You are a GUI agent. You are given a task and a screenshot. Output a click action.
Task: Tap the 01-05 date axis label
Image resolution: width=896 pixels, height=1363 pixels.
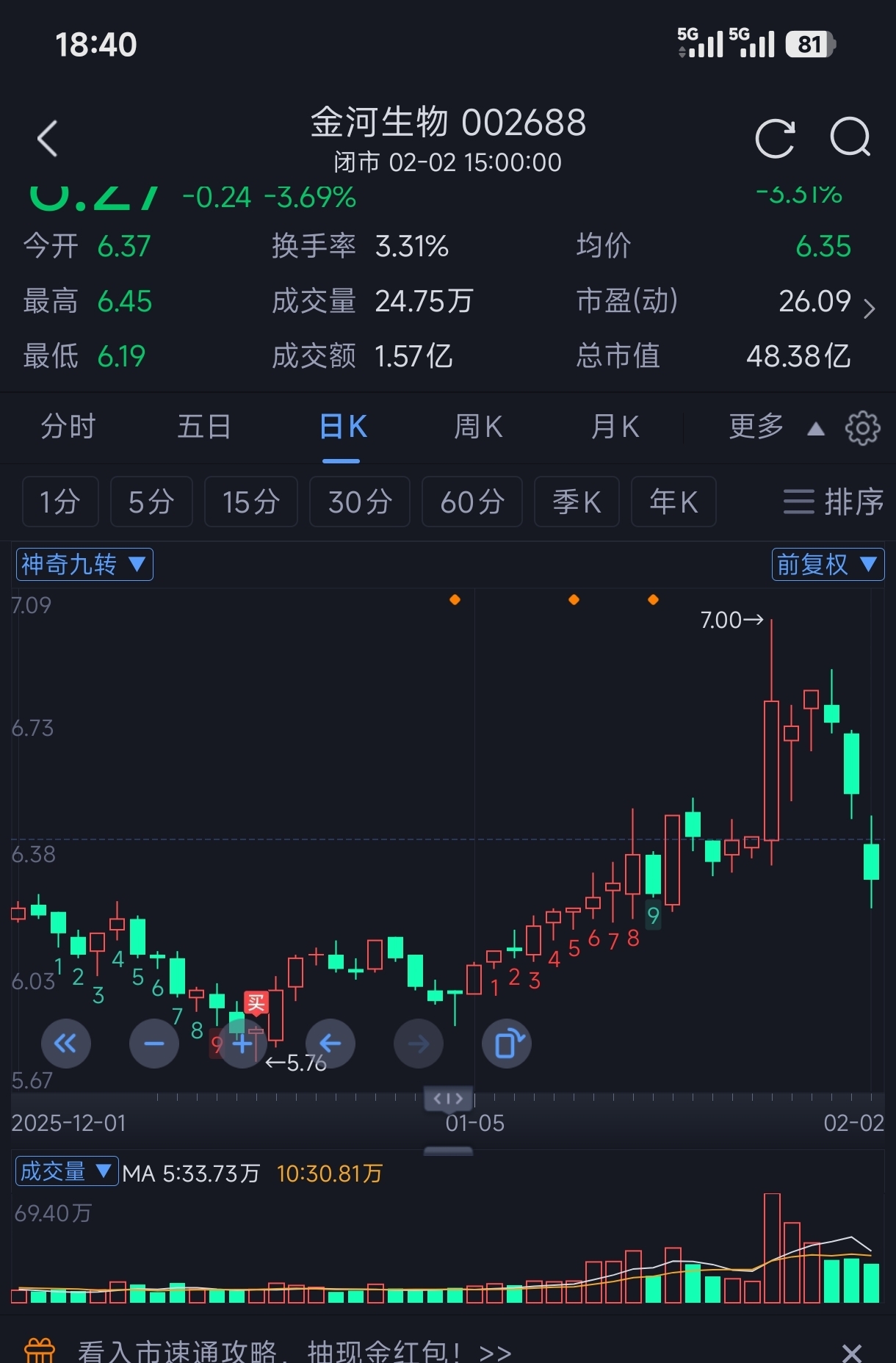click(x=475, y=1123)
